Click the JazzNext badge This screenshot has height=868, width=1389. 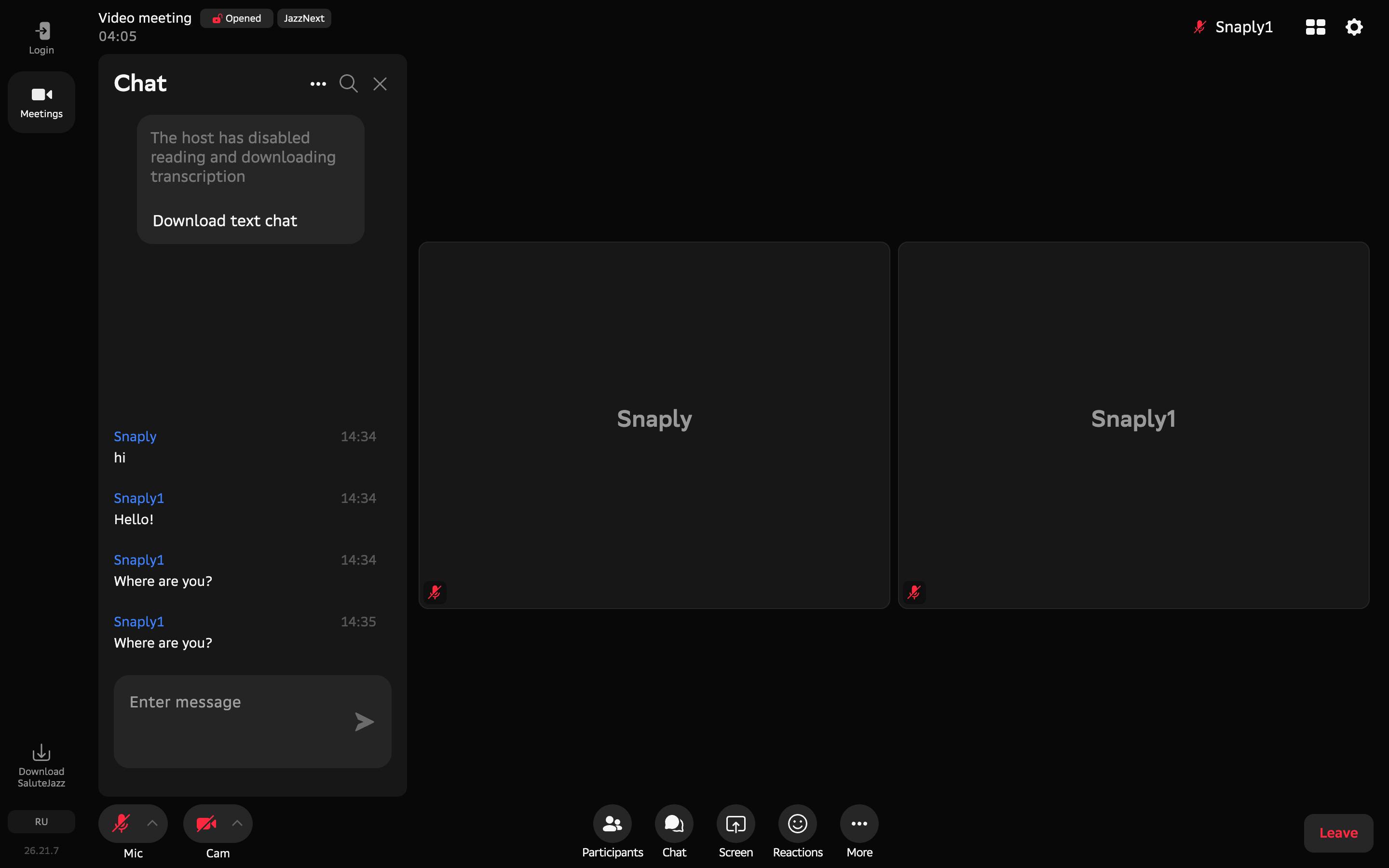304,18
